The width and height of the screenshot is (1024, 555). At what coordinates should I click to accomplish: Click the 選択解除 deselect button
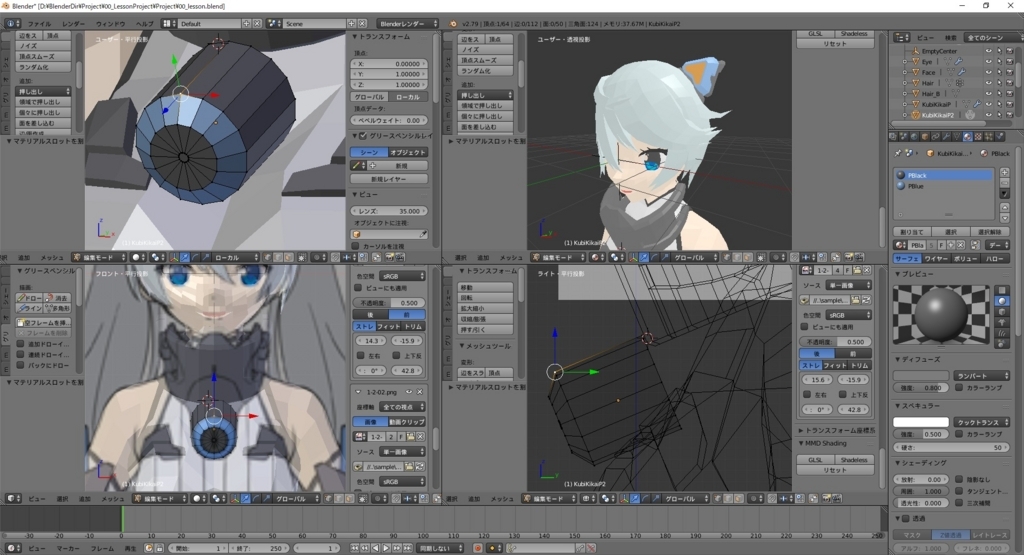(990, 232)
